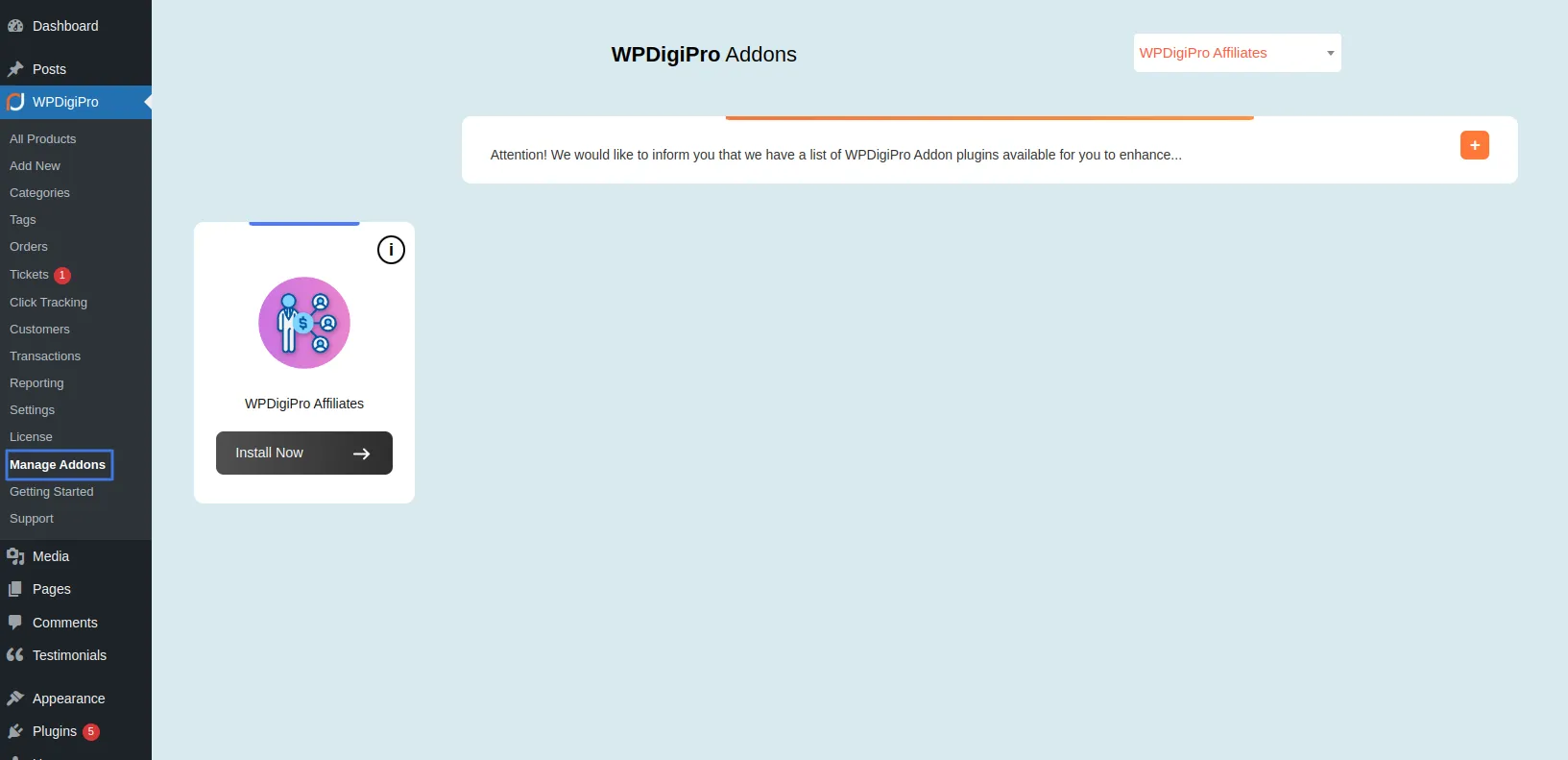The image size is (1568, 760).
Task: Click the Tickets notification badge 1
Action: [x=62, y=276]
